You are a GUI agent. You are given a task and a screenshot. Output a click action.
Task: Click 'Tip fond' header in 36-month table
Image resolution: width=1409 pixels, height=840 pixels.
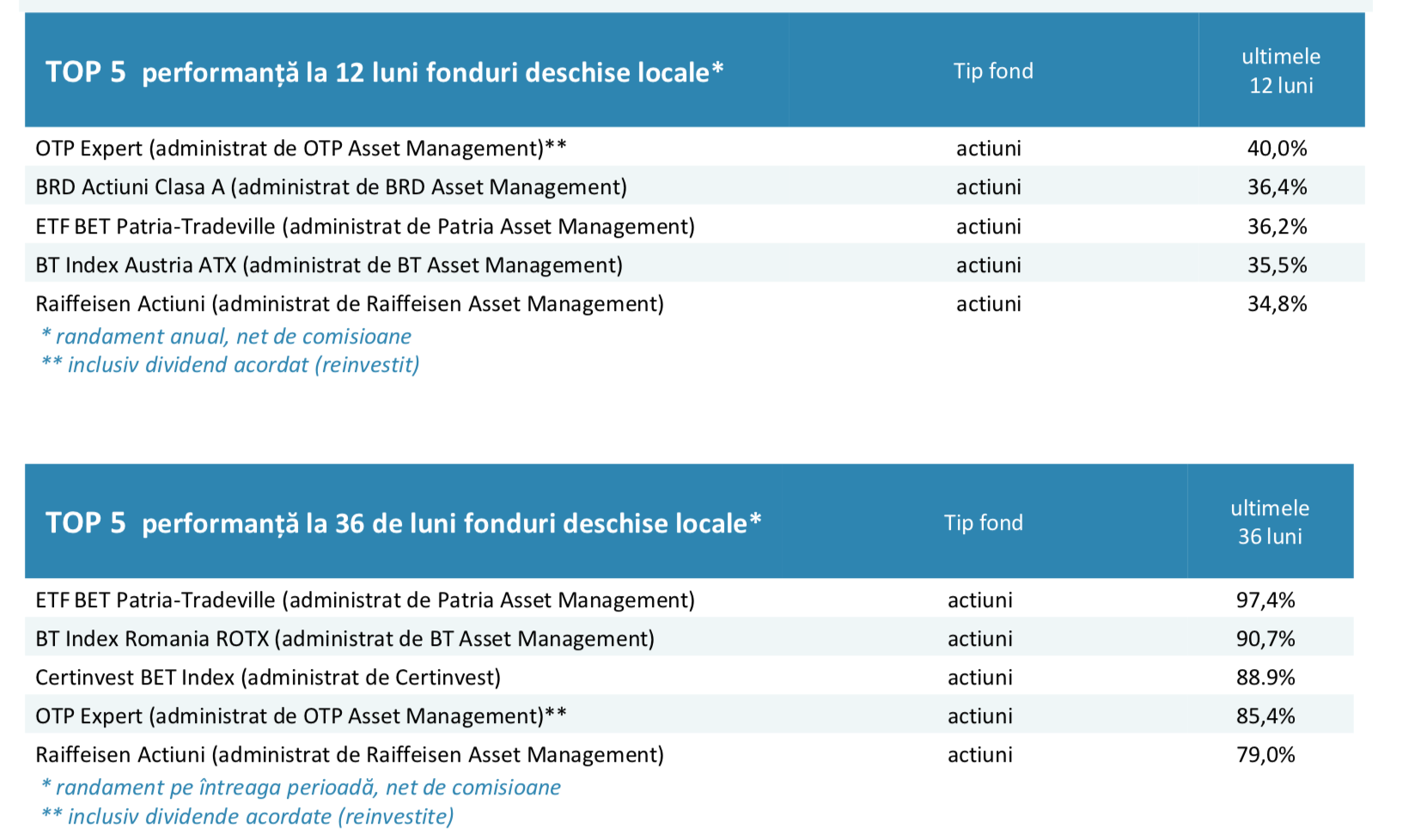(x=984, y=523)
